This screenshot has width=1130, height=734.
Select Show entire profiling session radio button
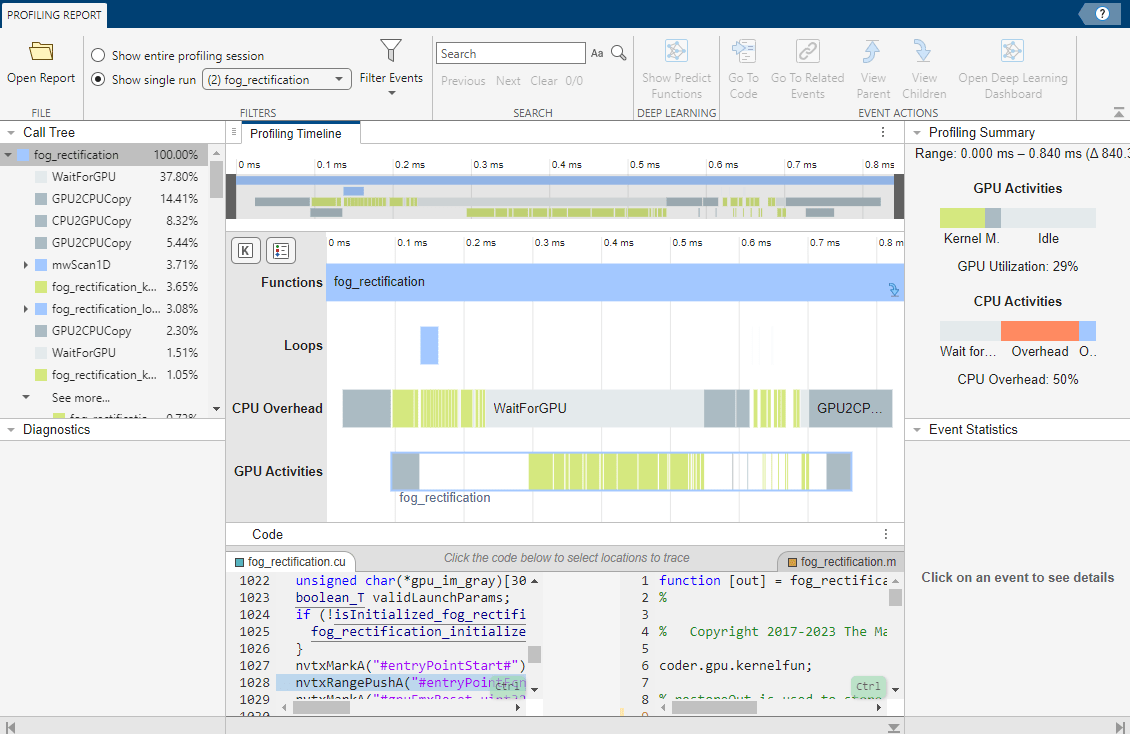pos(98,56)
